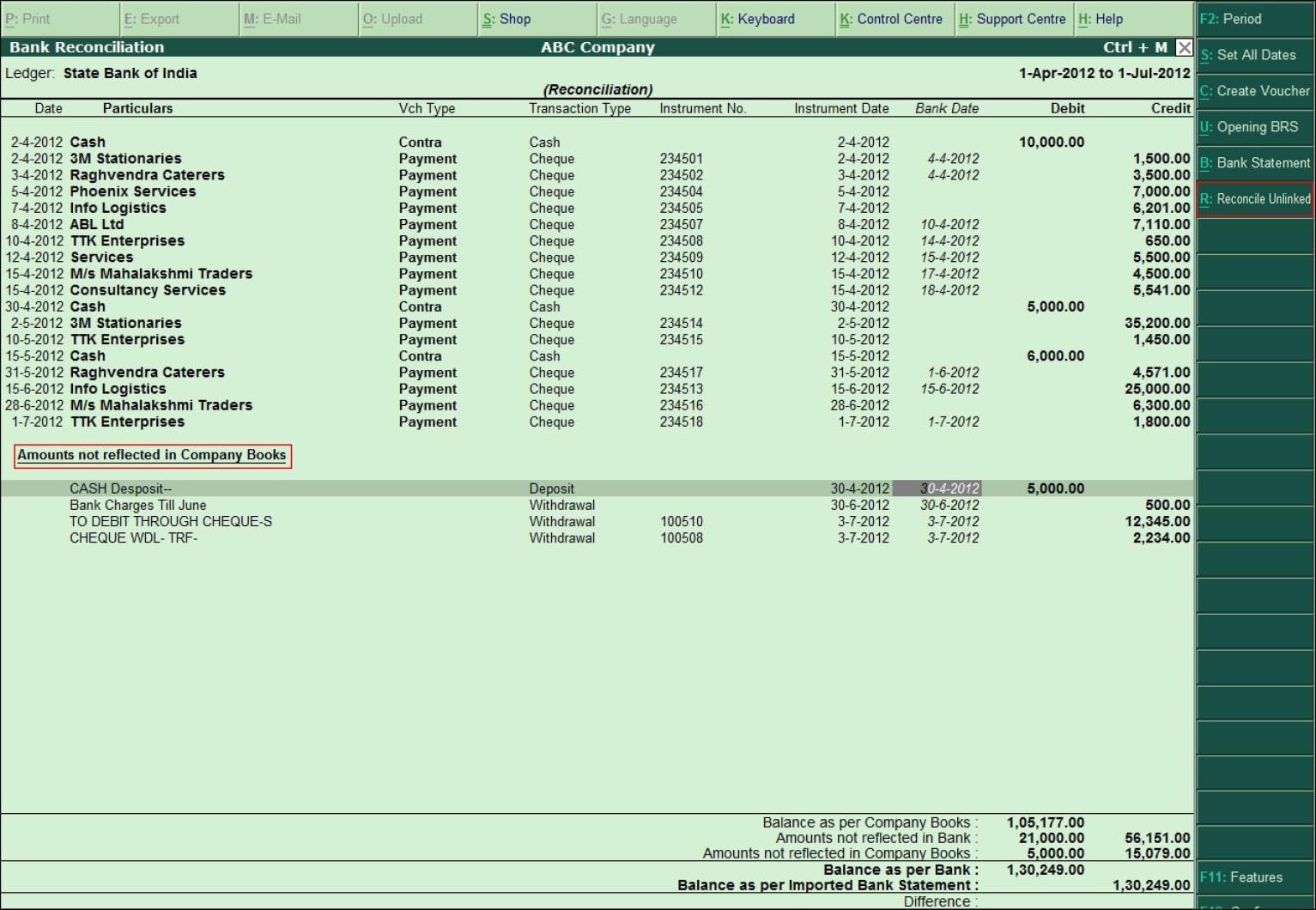Open the Help menu
This screenshot has width=1316, height=910.
pos(1133,19)
